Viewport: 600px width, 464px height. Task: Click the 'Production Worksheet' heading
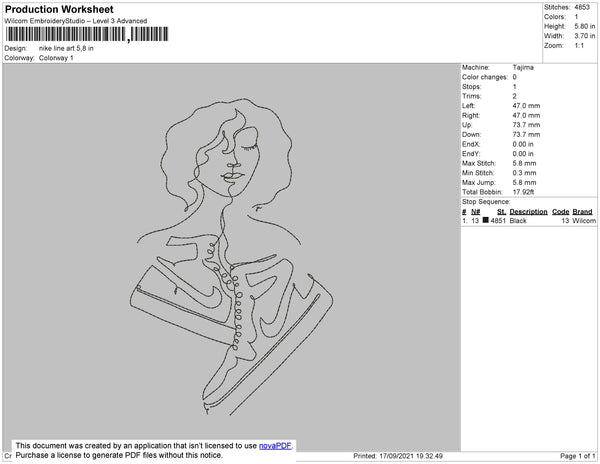pyautogui.click(x=59, y=9)
